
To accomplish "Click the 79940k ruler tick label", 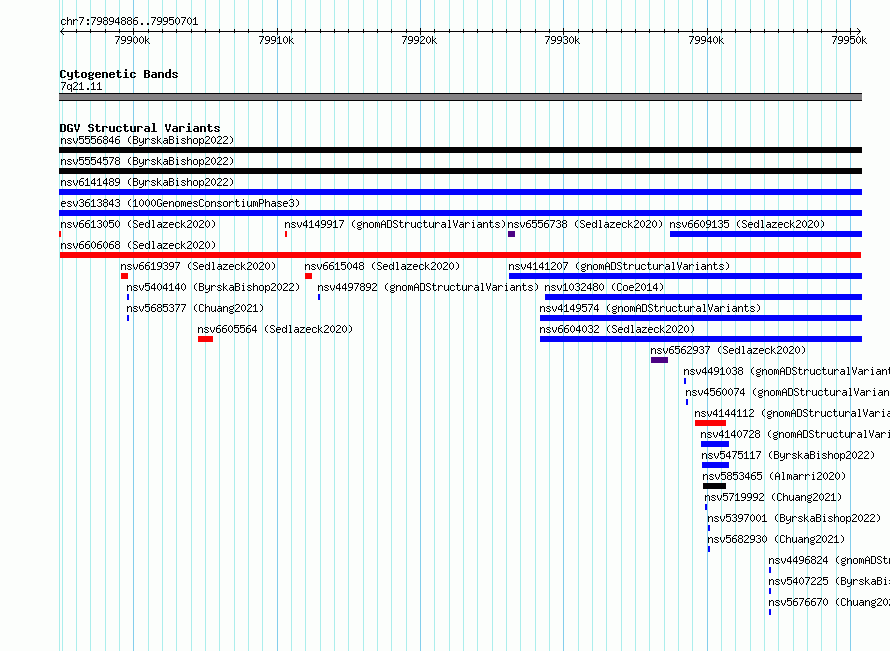I will (x=706, y=40).
